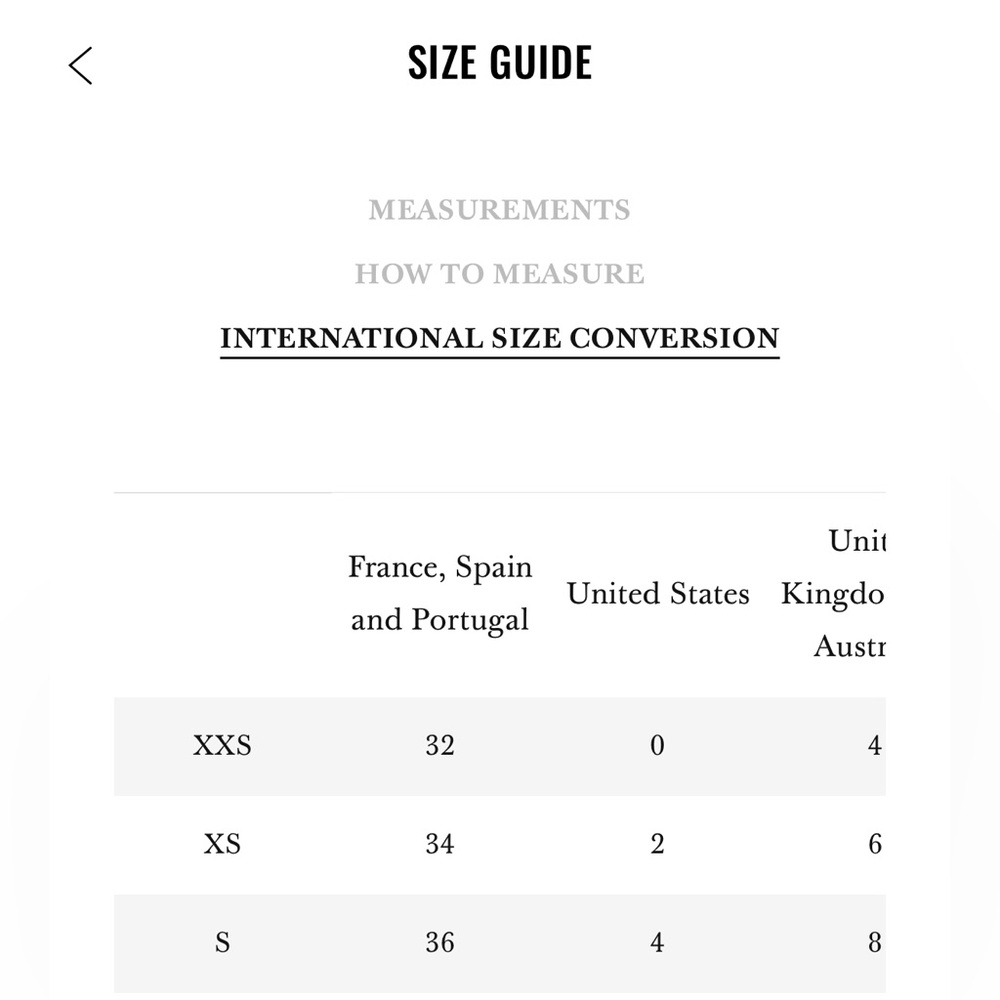Click United States size 0 cell
Viewport: 1000px width, 1000px height.
(658, 746)
